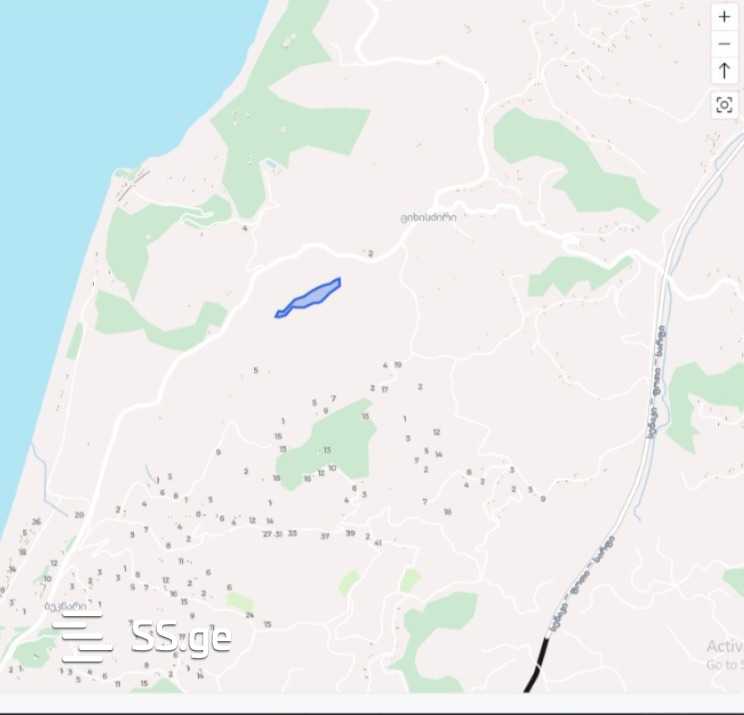Viewport: 744px width, 715px height.
Task: Click house number 24 above the logo
Action: (x=250, y=615)
